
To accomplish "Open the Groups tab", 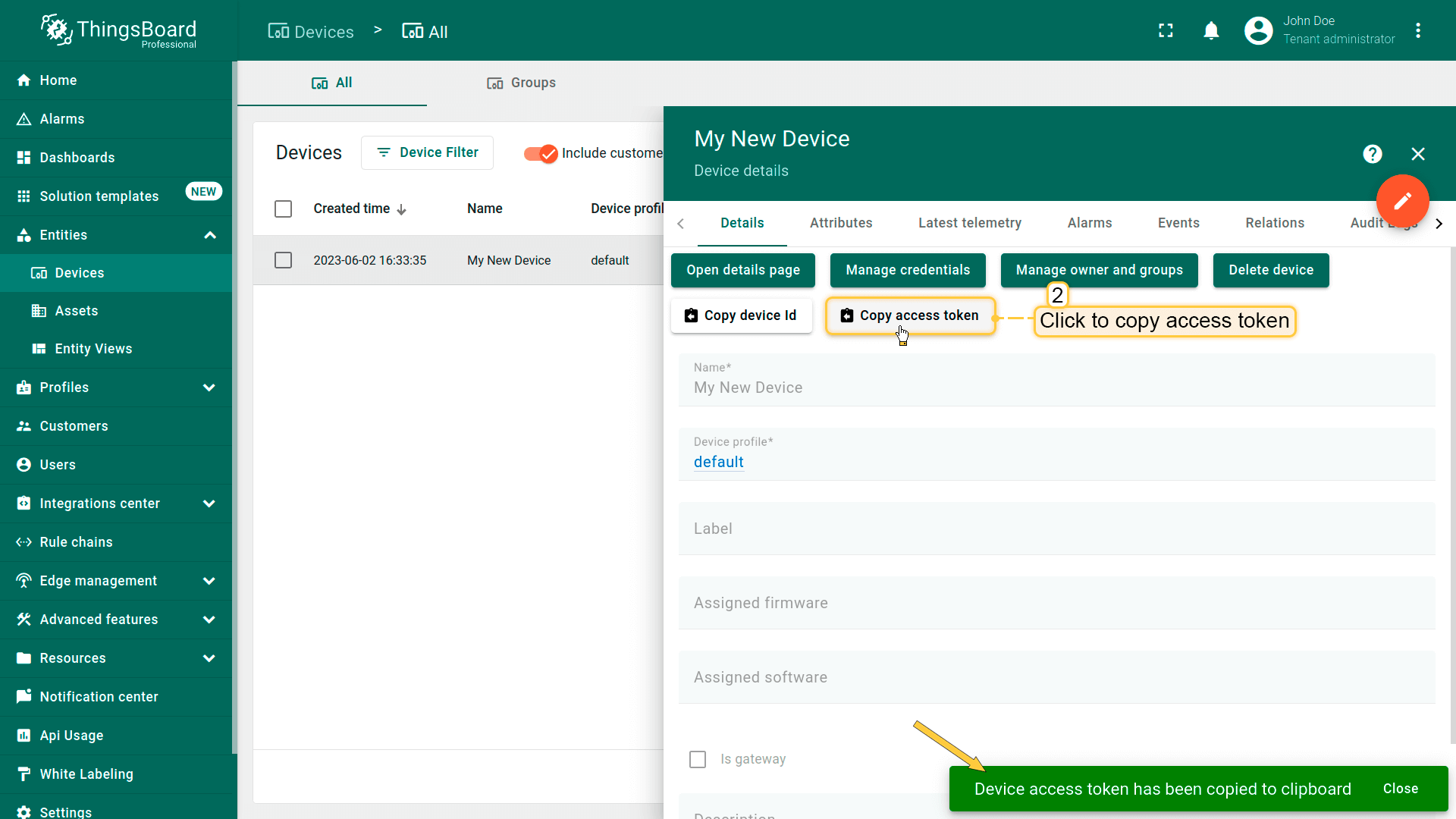I will pos(521,83).
